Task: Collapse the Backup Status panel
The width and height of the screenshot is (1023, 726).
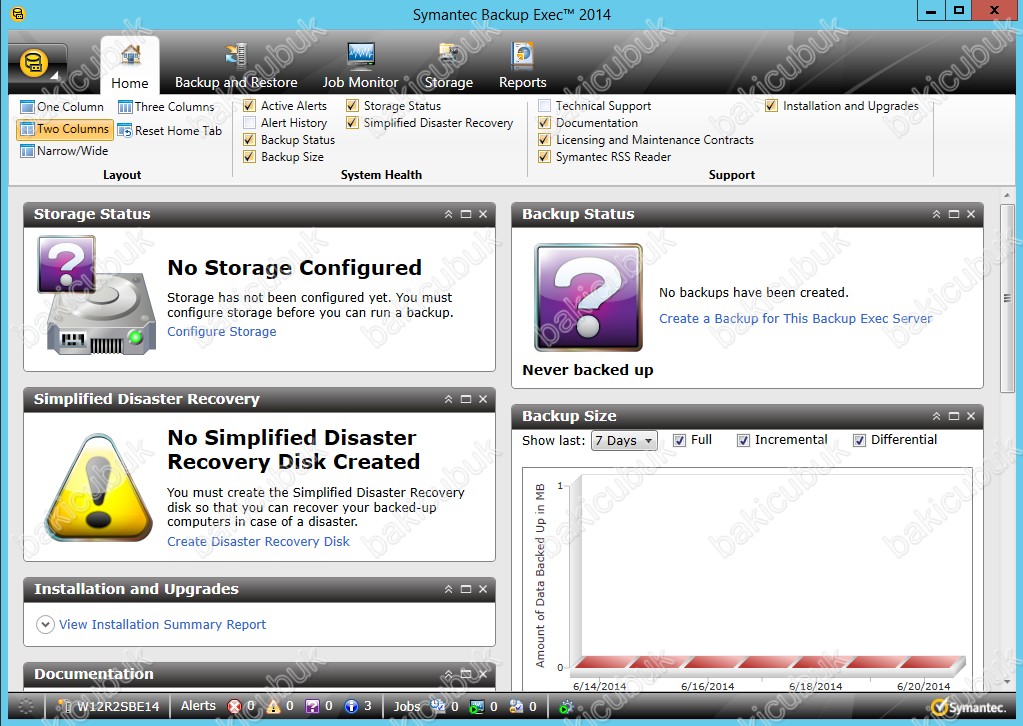Action: click(936, 214)
